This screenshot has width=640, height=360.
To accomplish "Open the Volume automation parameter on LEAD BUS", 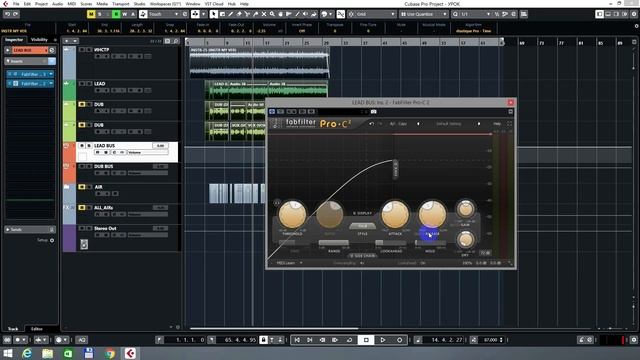I will click(x=147, y=152).
